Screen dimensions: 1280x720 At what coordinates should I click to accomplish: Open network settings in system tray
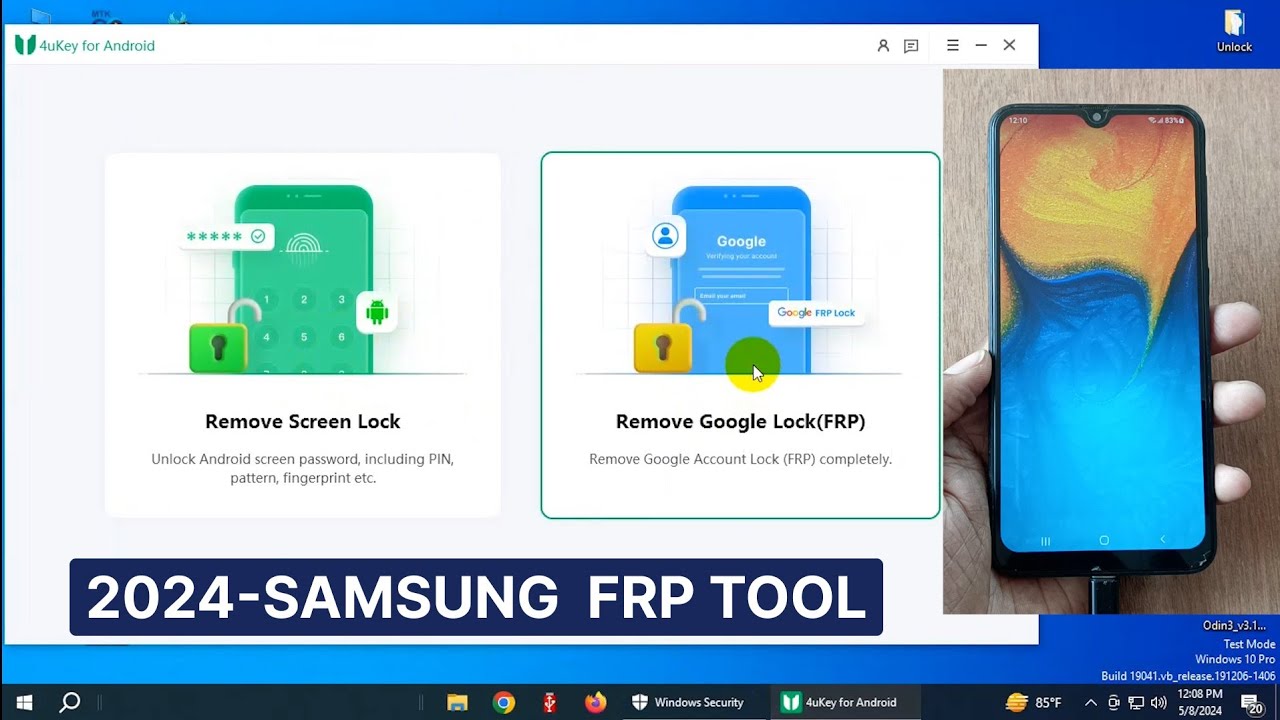pos(1137,703)
